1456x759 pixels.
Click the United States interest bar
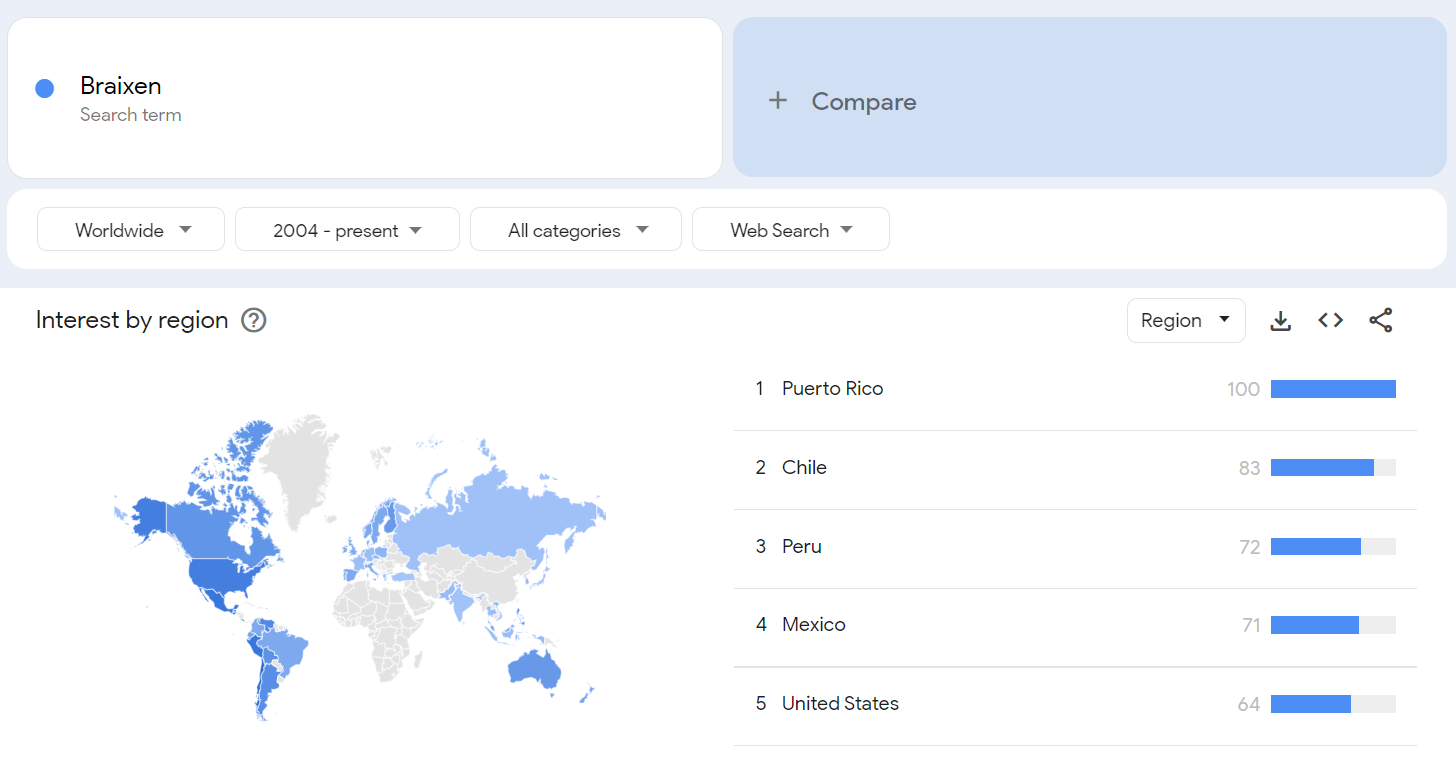[1333, 704]
